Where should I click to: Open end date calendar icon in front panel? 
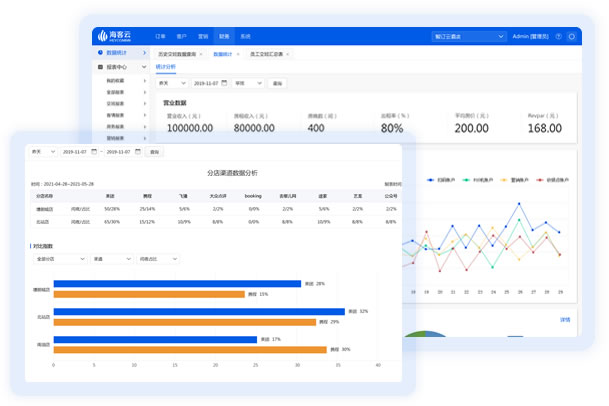(138, 152)
